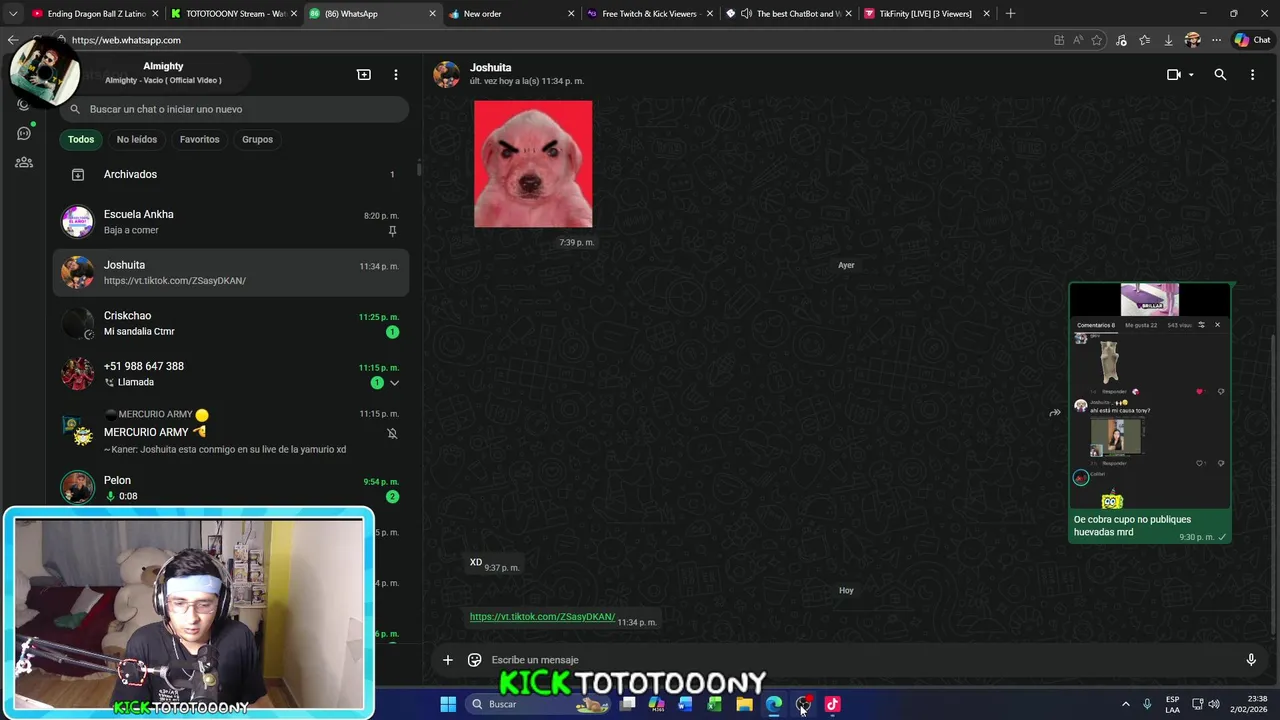
Task: Open the Communities icon in left sidebar
Action: [24, 162]
